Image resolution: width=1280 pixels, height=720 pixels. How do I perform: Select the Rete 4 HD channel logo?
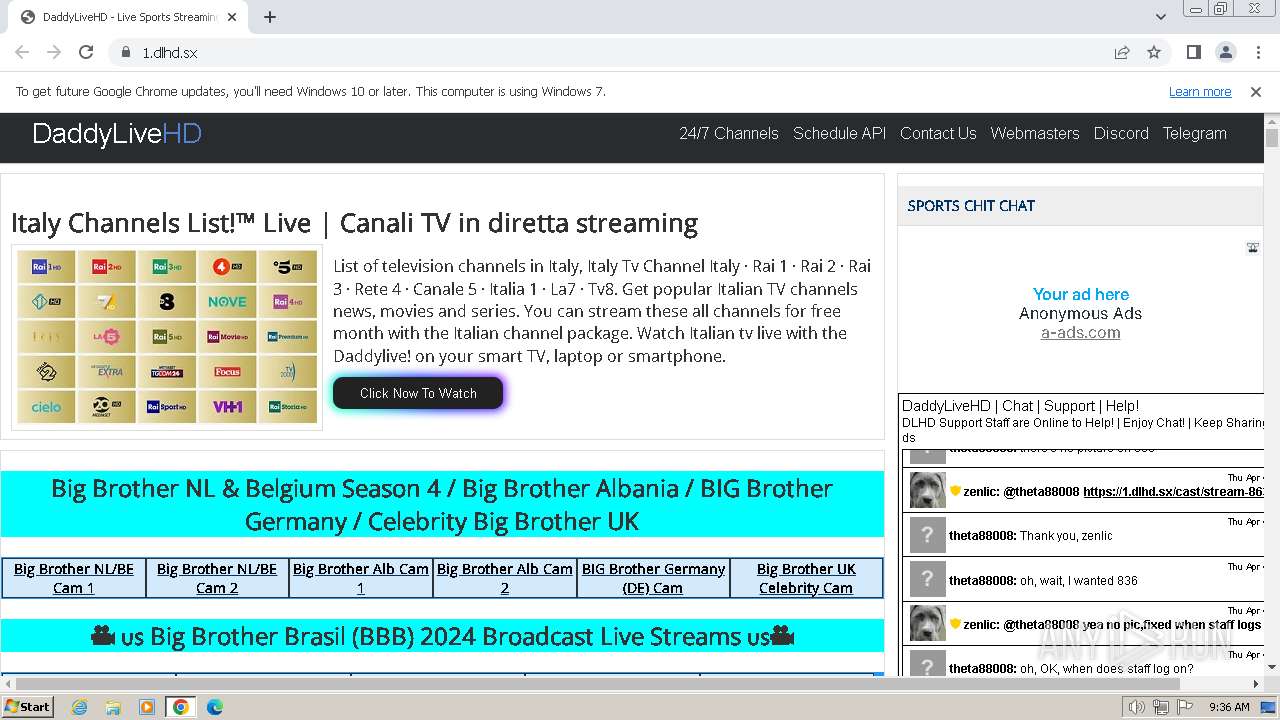click(227, 267)
